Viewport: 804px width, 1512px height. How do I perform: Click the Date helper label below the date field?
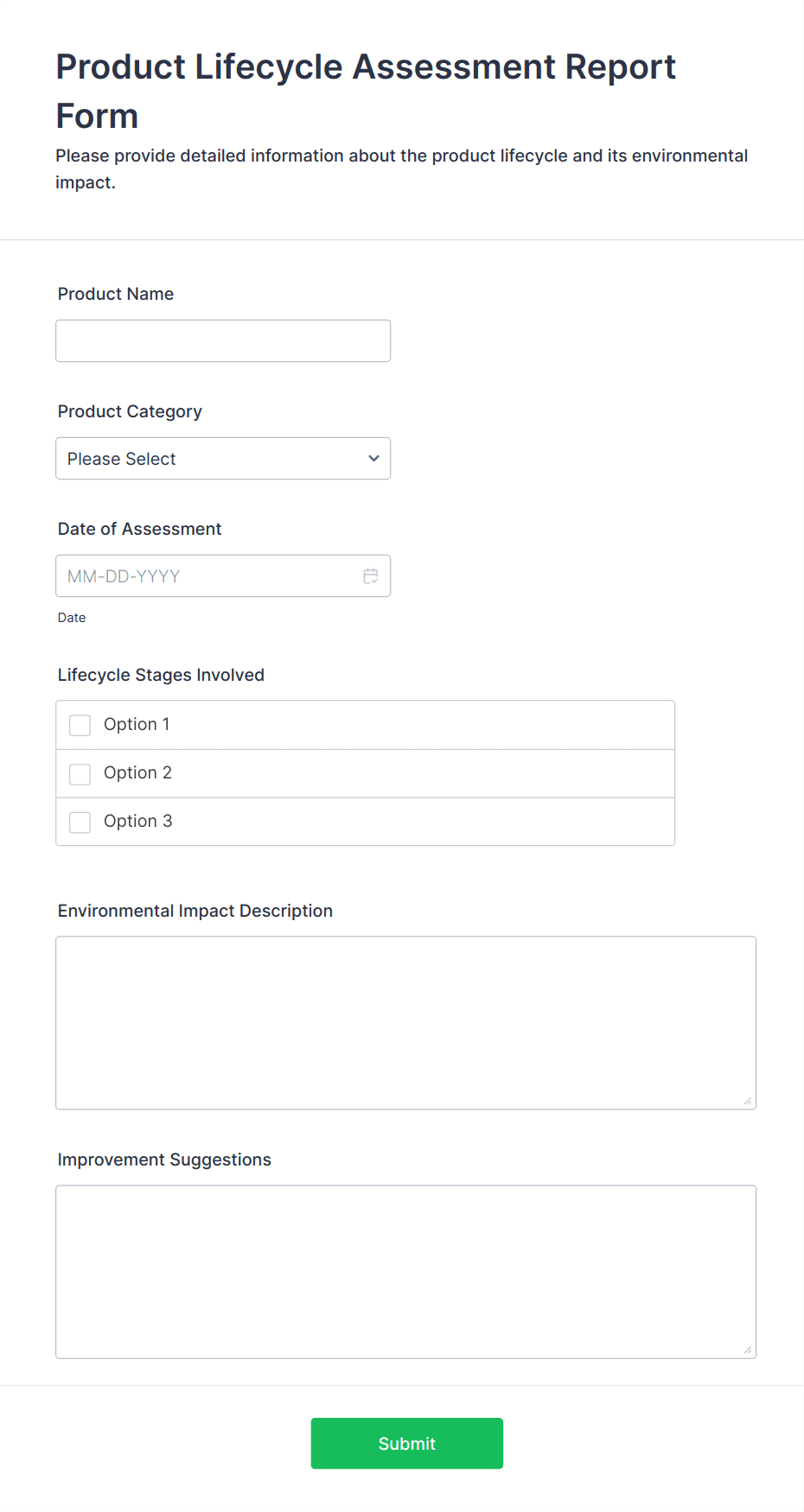click(72, 617)
